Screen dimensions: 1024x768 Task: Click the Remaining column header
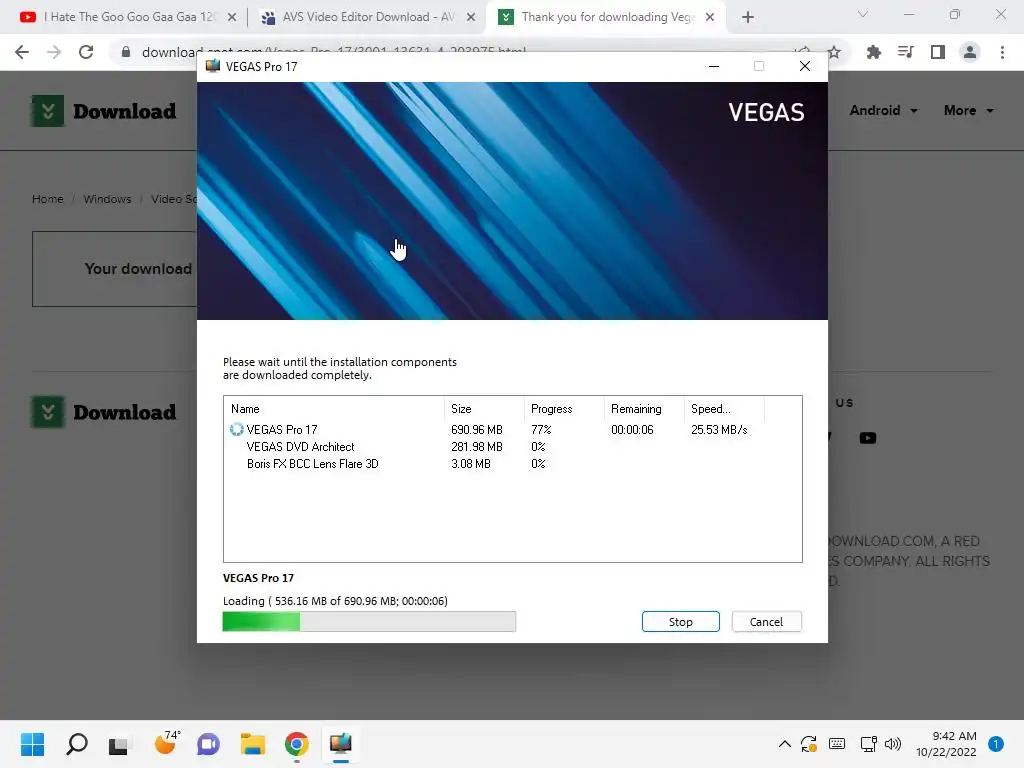tap(644, 409)
